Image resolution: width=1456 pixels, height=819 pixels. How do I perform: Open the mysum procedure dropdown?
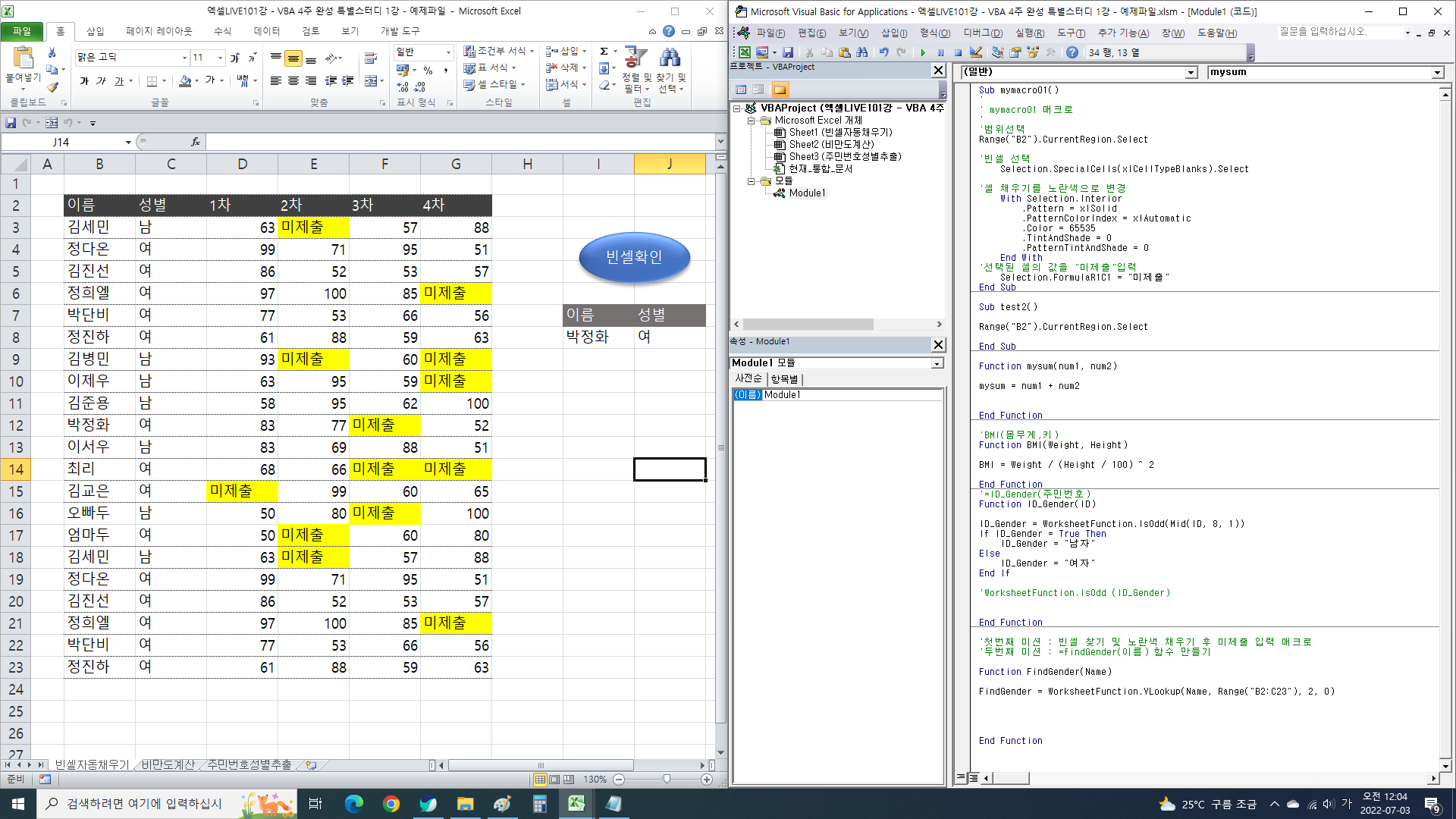coord(1437,73)
